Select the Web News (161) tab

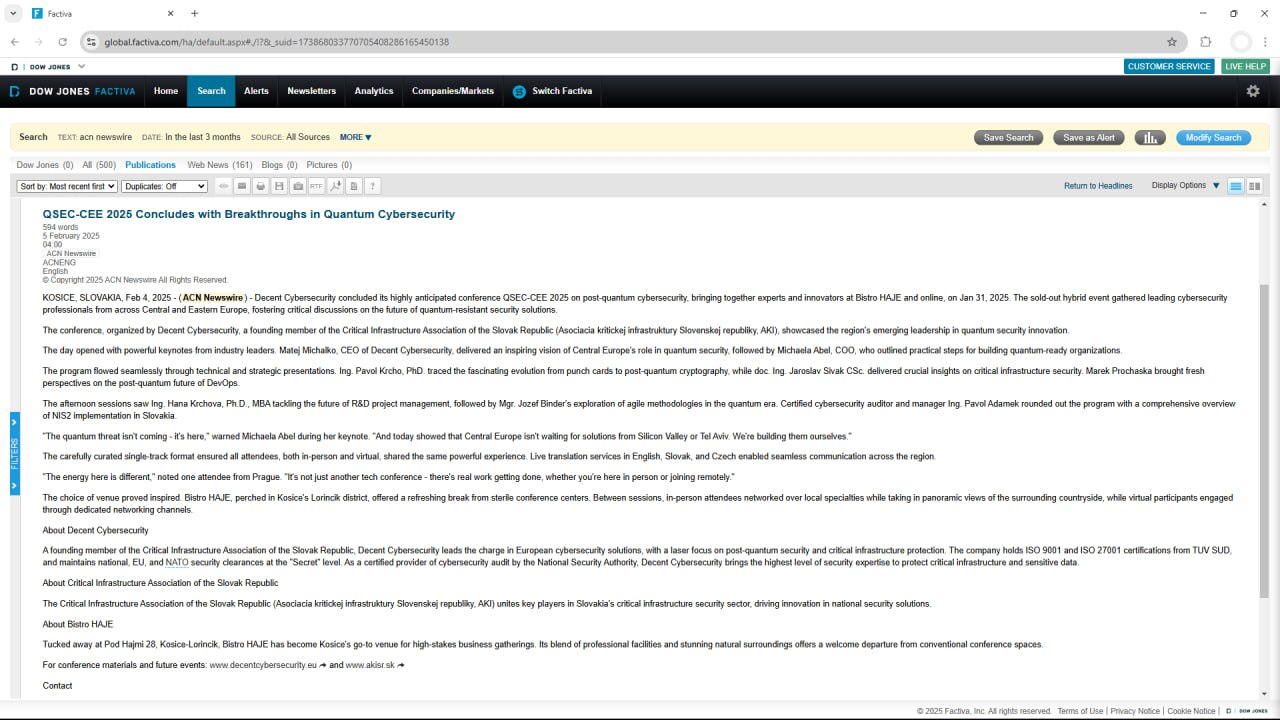point(220,165)
